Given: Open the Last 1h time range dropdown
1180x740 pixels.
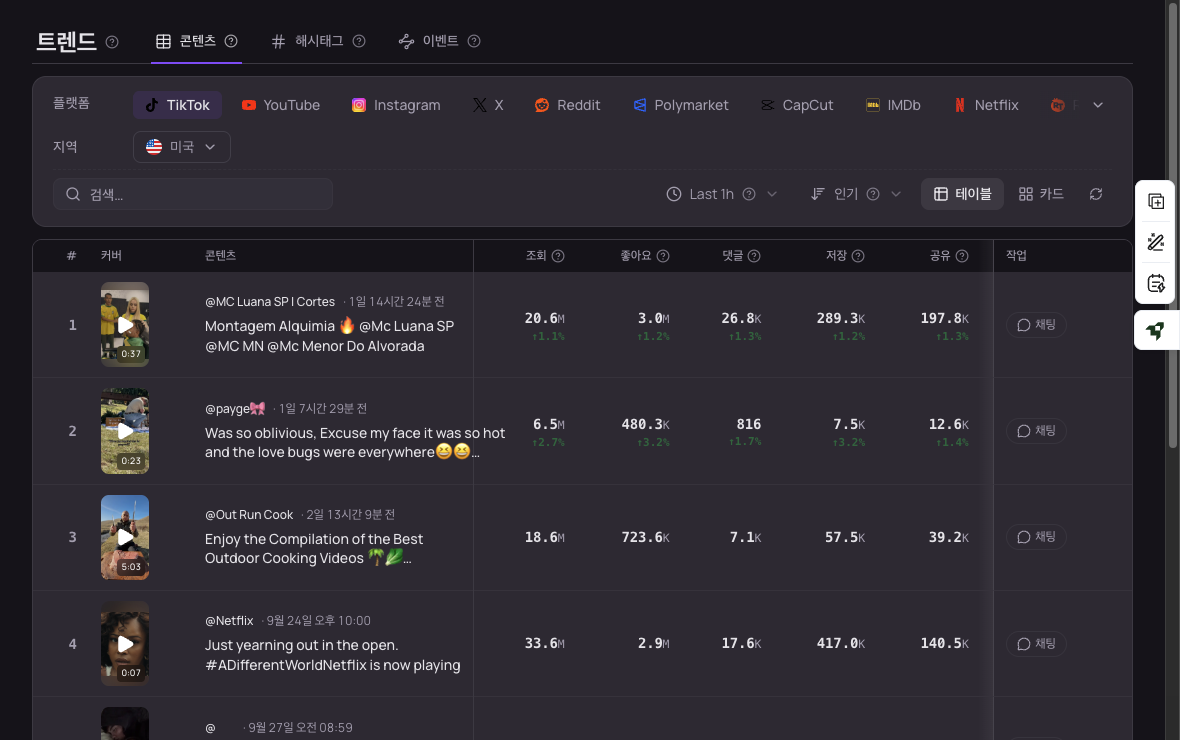Looking at the screenshot, I should [x=722, y=194].
